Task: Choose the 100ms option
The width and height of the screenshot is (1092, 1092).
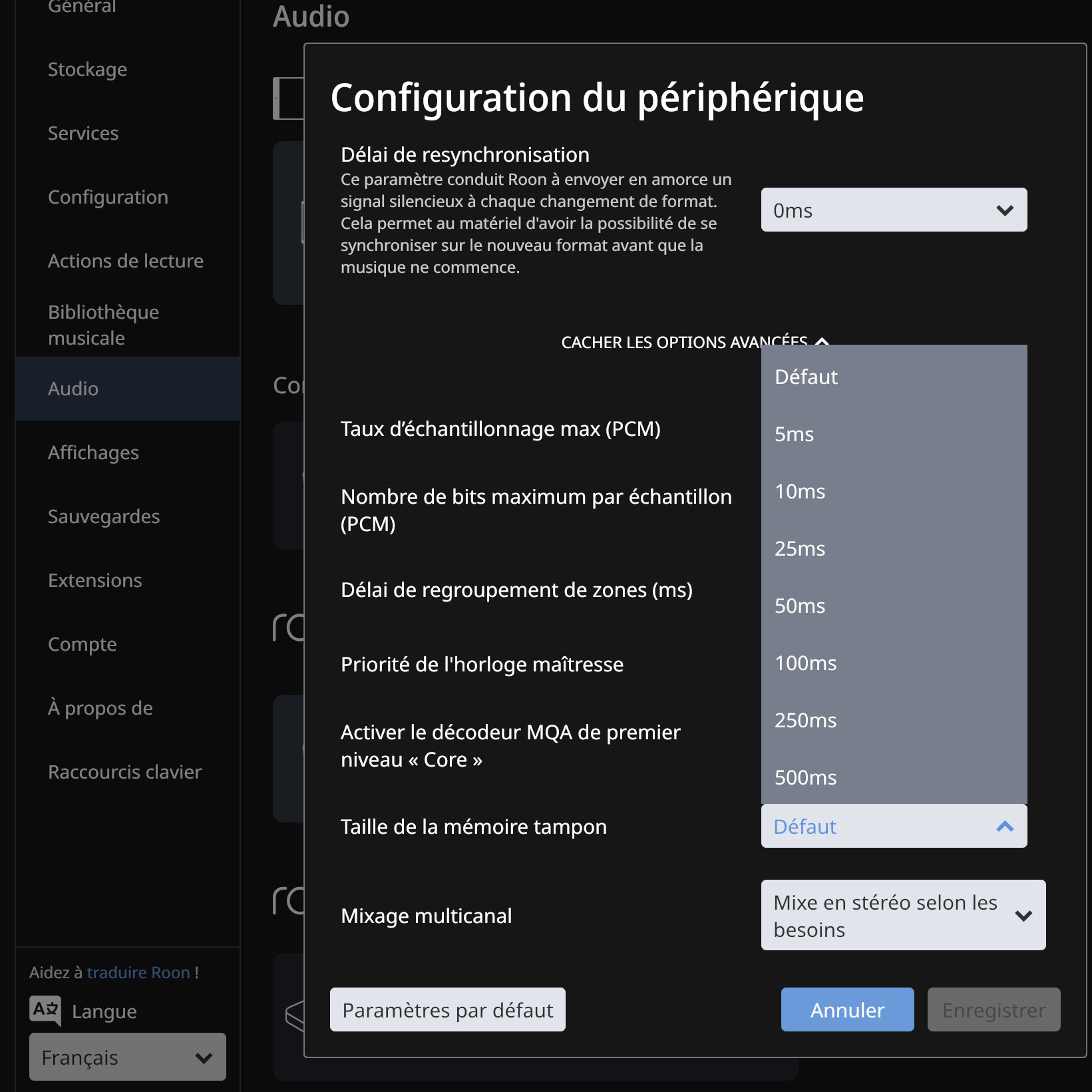Action: pyautogui.click(x=805, y=663)
